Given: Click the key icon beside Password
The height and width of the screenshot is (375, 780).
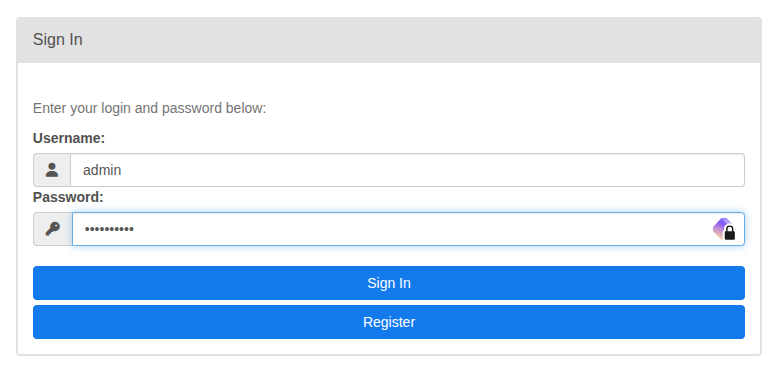Looking at the screenshot, I should 53,229.
